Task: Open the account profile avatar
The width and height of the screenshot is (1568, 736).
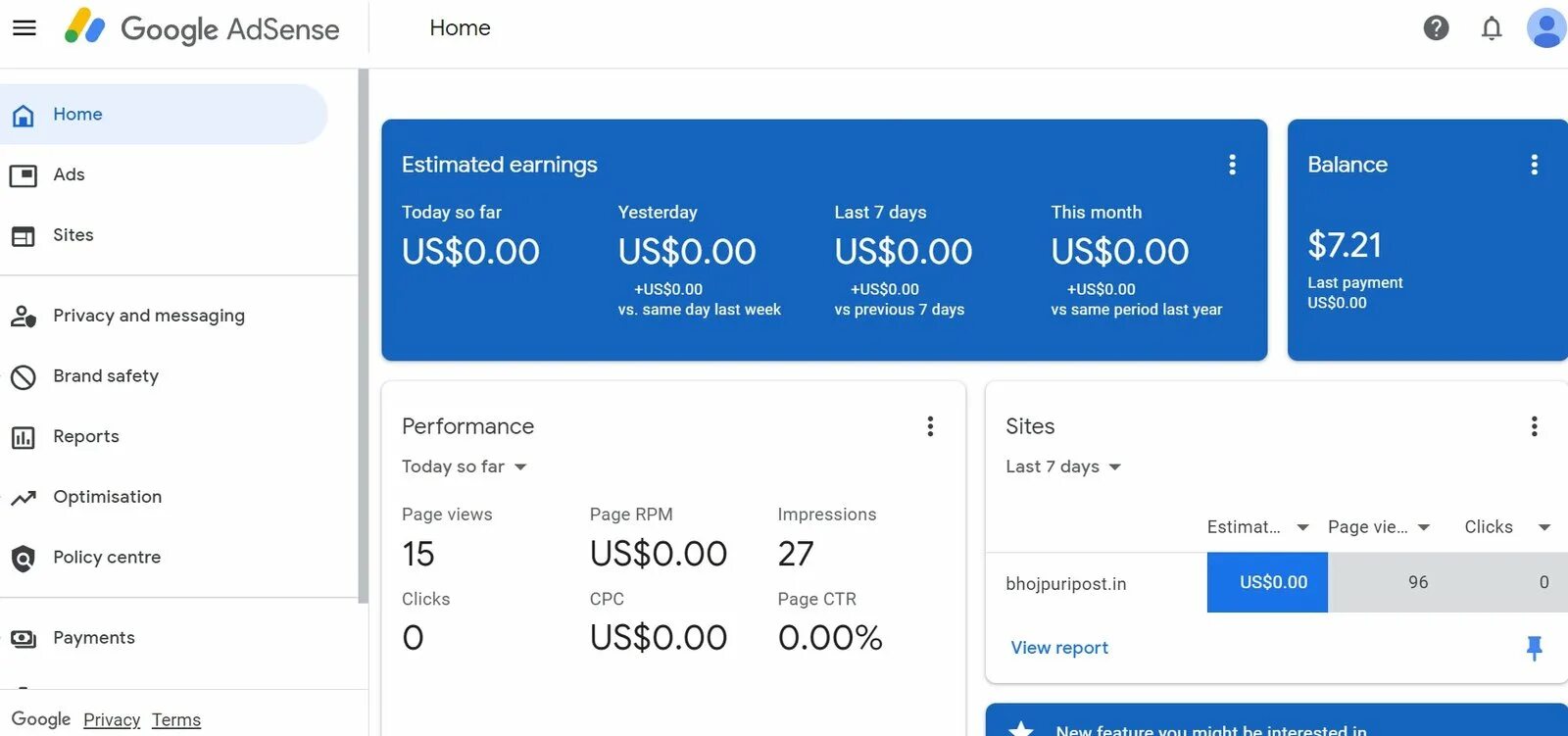Action: point(1545,28)
